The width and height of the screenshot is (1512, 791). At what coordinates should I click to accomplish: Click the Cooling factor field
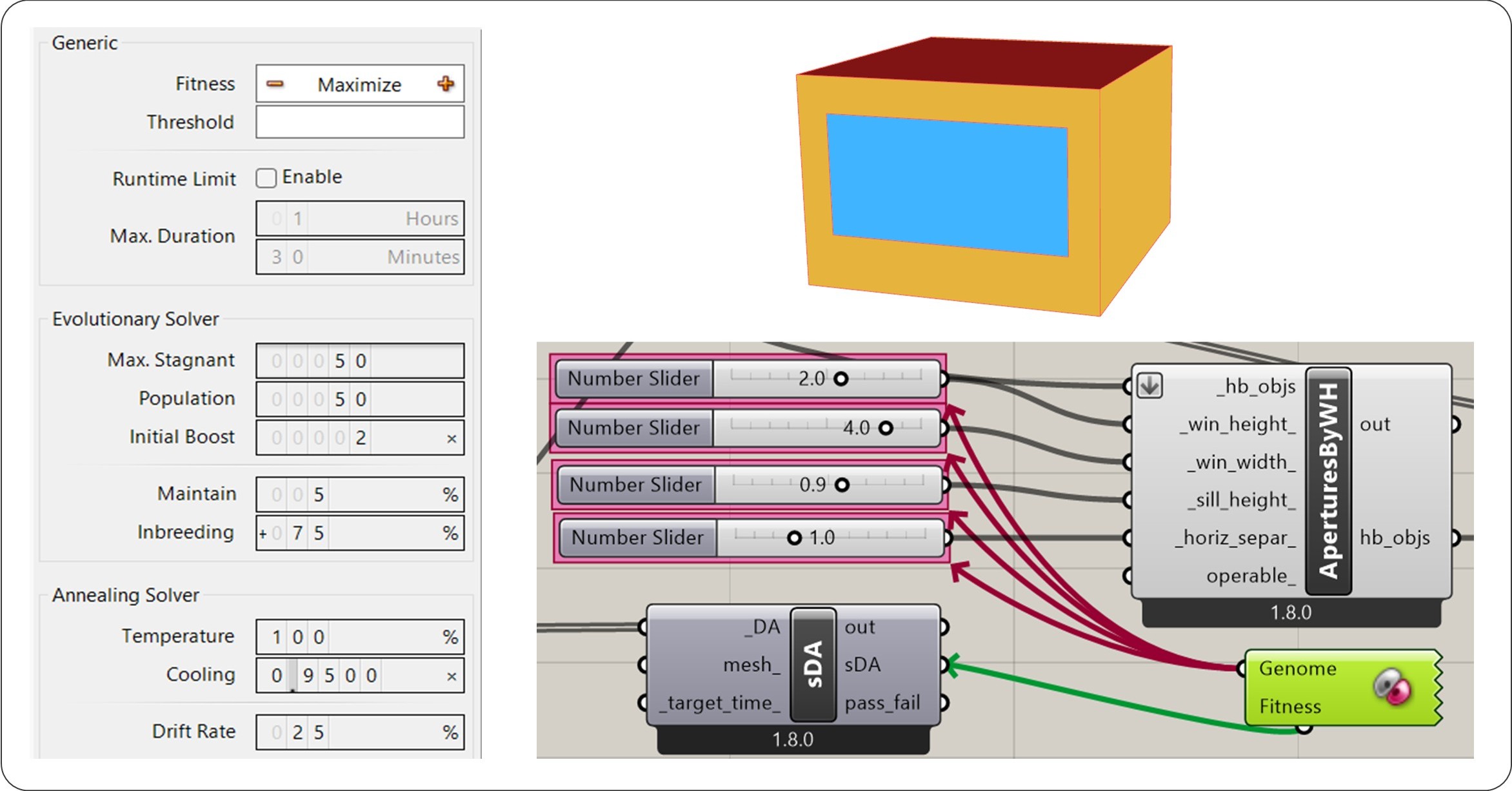360,675
